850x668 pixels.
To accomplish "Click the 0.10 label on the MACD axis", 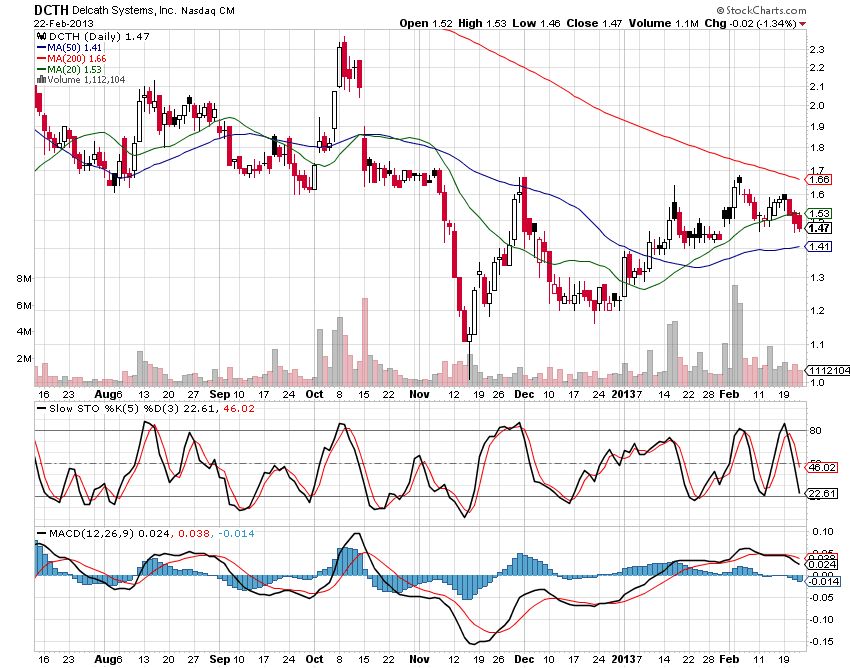I will pos(822,531).
